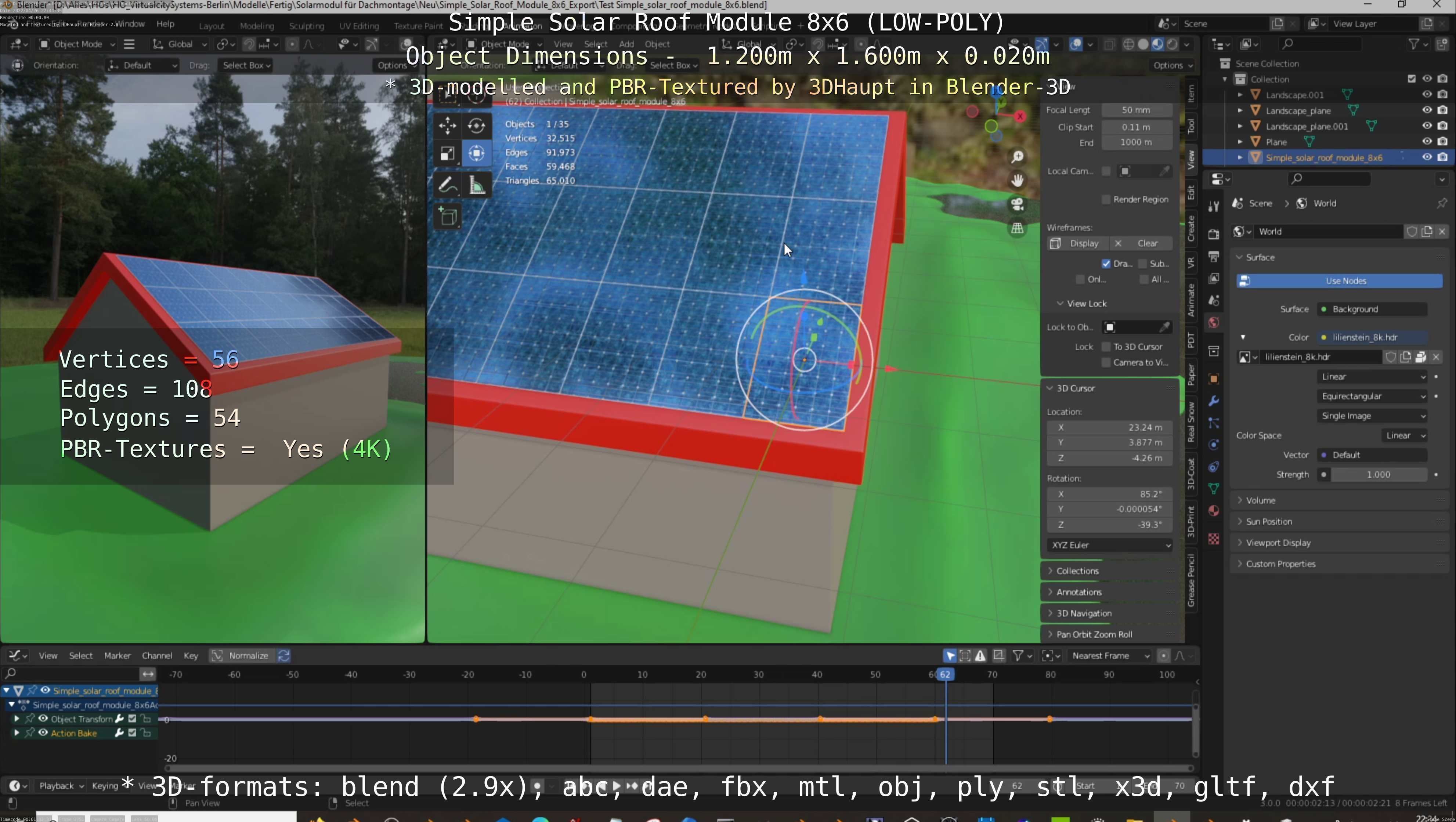Image resolution: width=1456 pixels, height=822 pixels.
Task: Hide Plane object with its eye icon
Action: point(1427,141)
